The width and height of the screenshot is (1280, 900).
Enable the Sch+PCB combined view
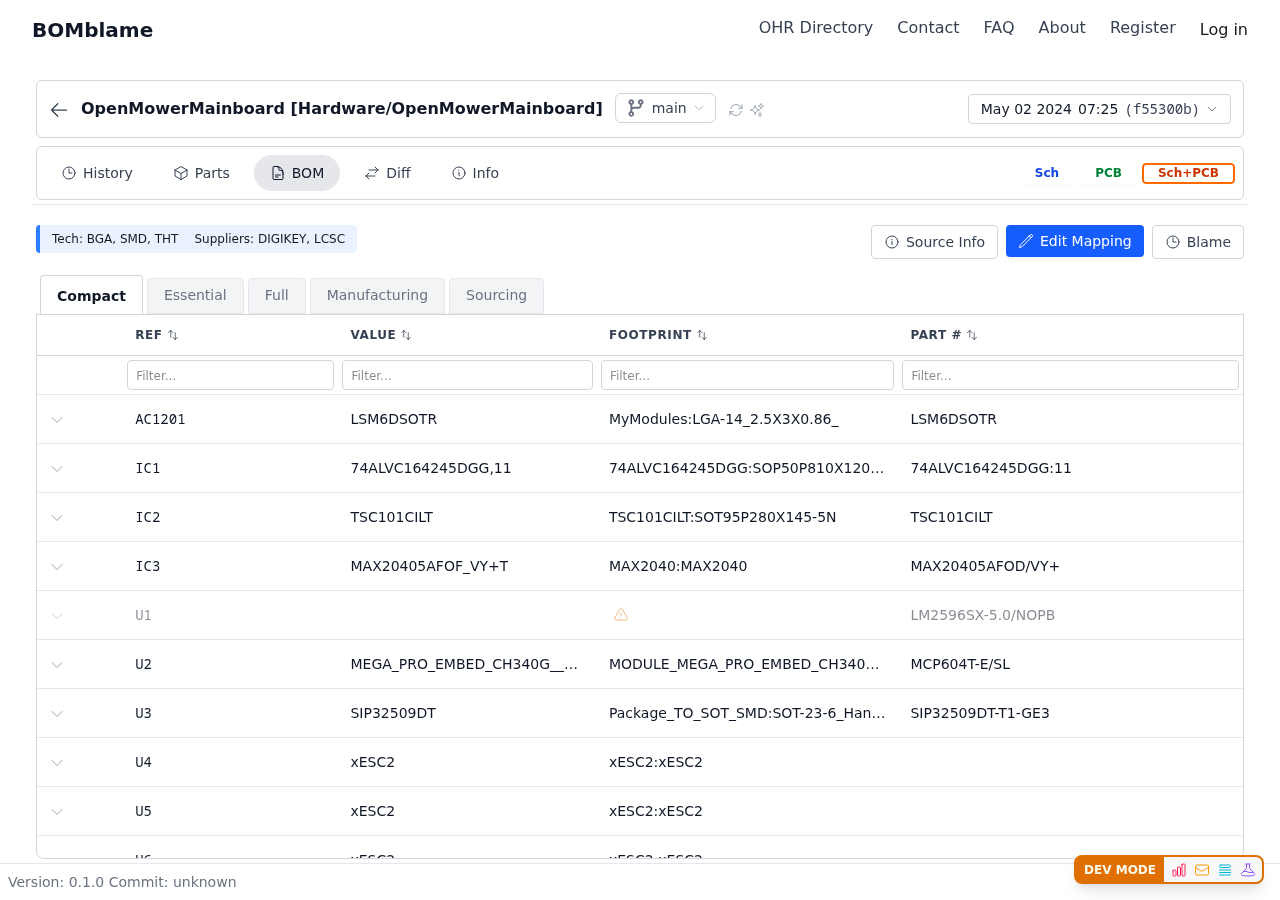pyautogui.click(x=1188, y=172)
